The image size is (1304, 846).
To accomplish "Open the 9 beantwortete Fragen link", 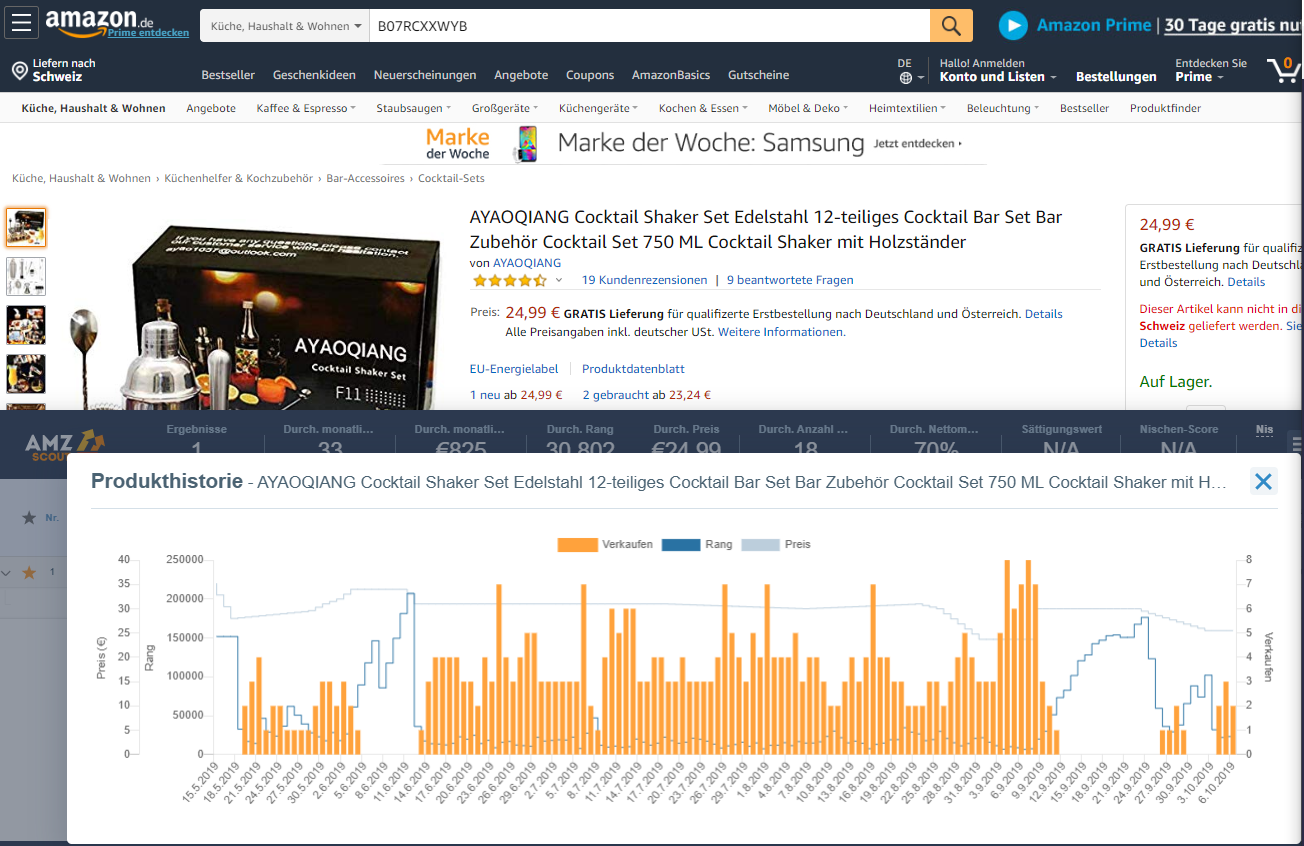I will pos(790,280).
